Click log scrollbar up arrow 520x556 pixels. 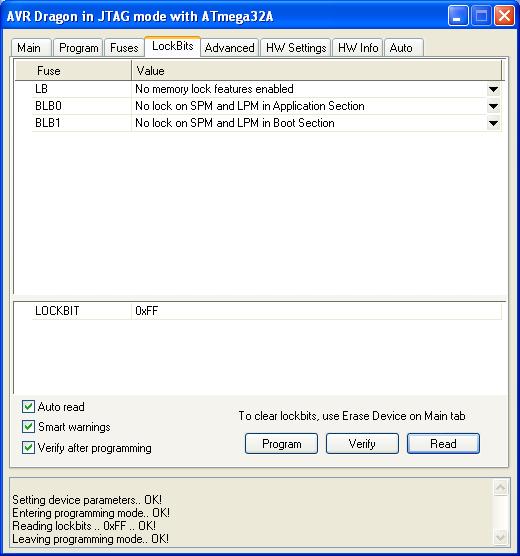click(500, 488)
